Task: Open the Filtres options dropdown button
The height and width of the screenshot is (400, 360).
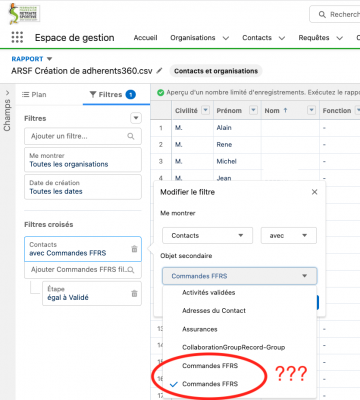Action: [x=136, y=118]
